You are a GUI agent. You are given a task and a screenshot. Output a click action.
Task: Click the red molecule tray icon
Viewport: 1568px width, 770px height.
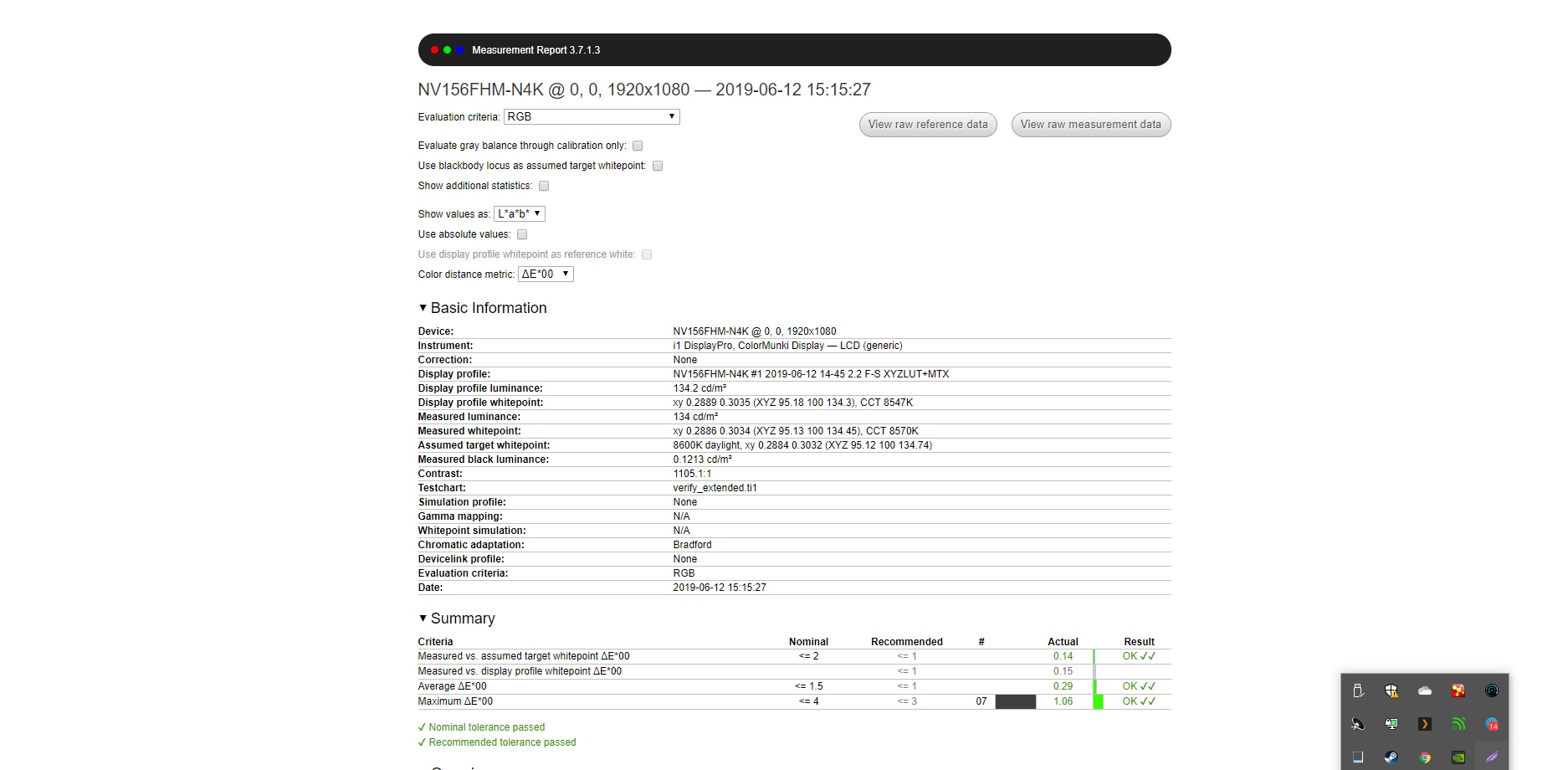1458,690
